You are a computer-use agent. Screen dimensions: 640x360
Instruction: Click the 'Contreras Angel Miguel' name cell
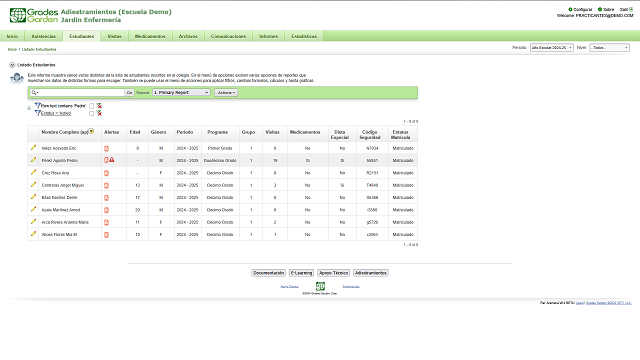point(63,185)
